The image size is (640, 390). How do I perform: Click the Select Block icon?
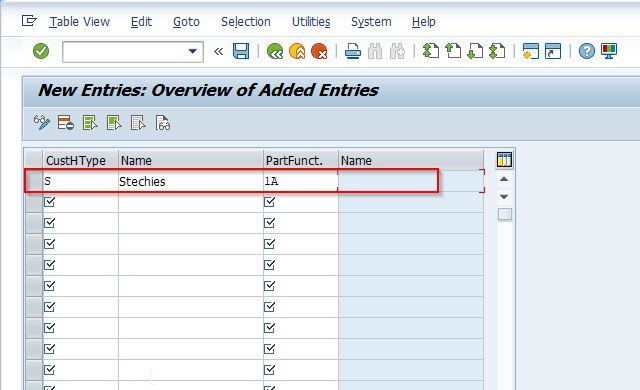tap(114, 122)
